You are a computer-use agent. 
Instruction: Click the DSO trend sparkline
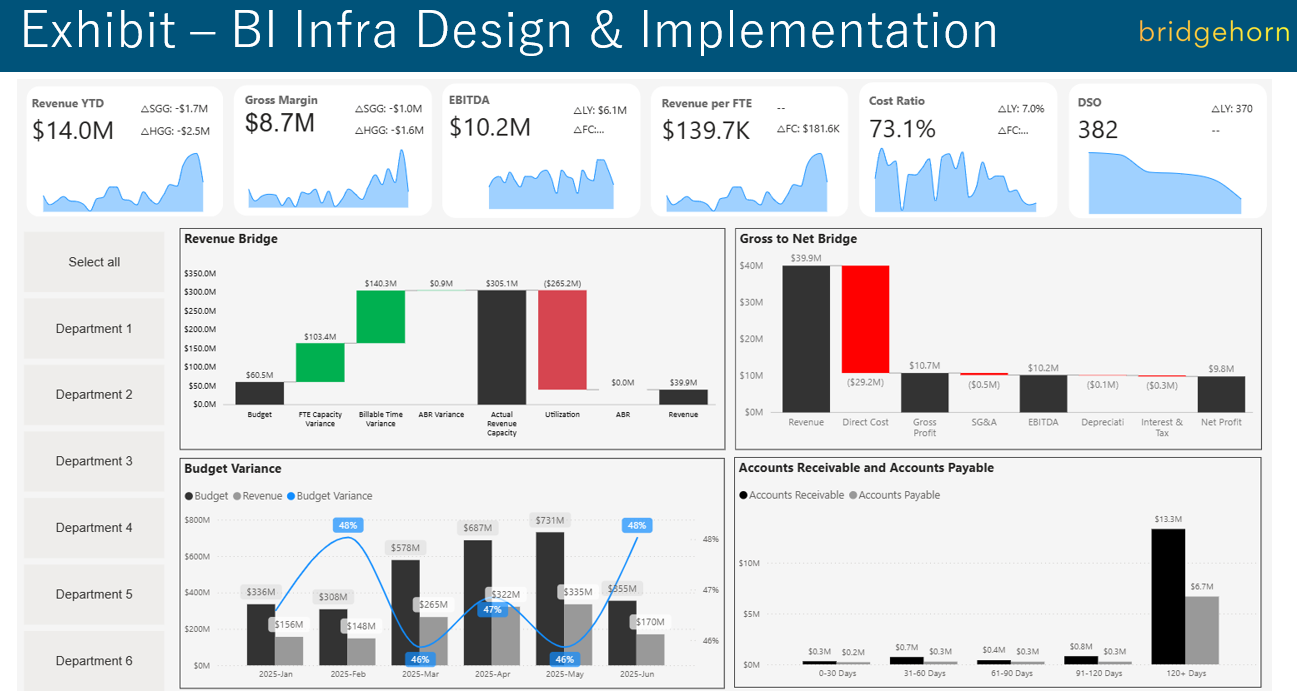click(x=1165, y=182)
